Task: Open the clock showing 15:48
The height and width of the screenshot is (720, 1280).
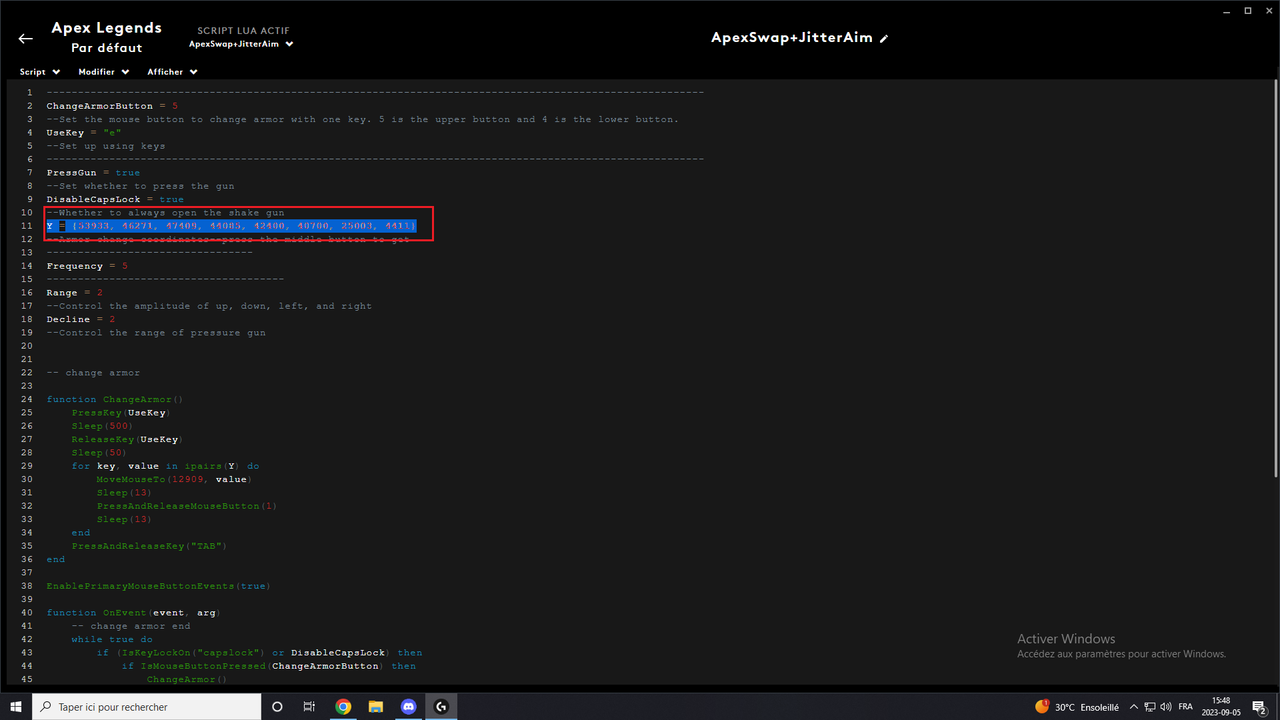Action: tap(1220, 706)
